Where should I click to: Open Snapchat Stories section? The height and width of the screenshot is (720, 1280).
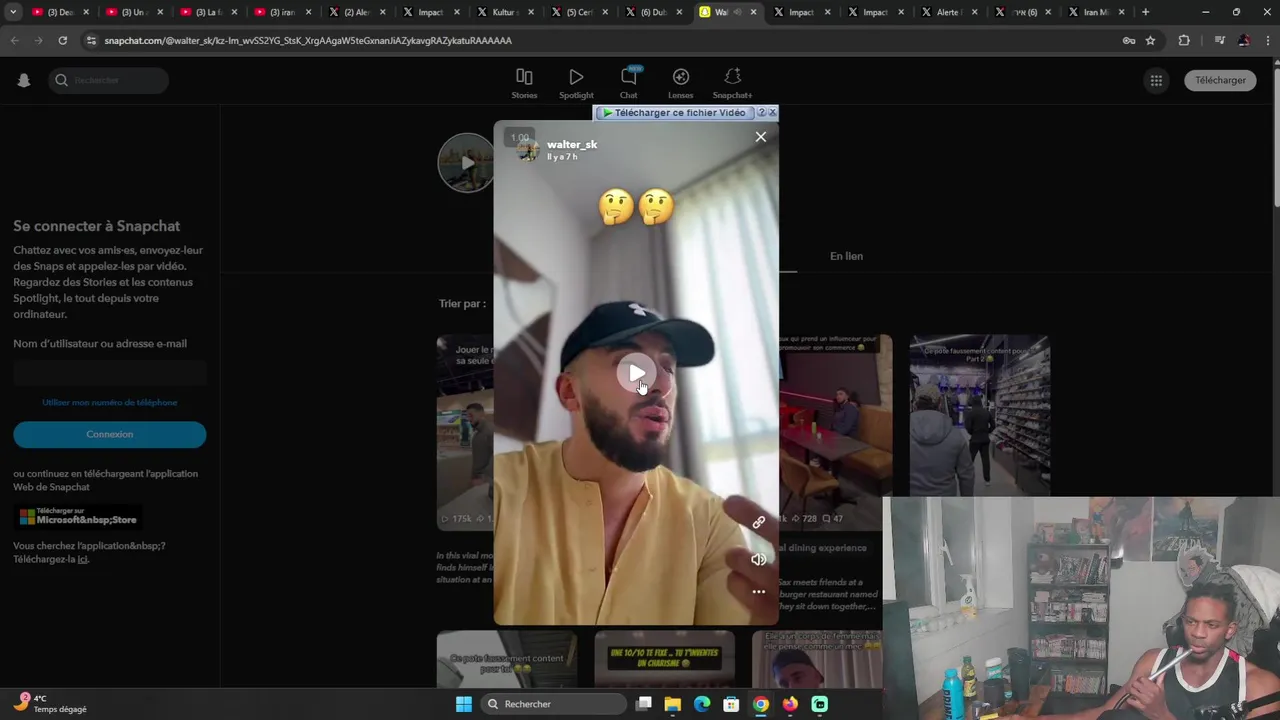coord(524,84)
